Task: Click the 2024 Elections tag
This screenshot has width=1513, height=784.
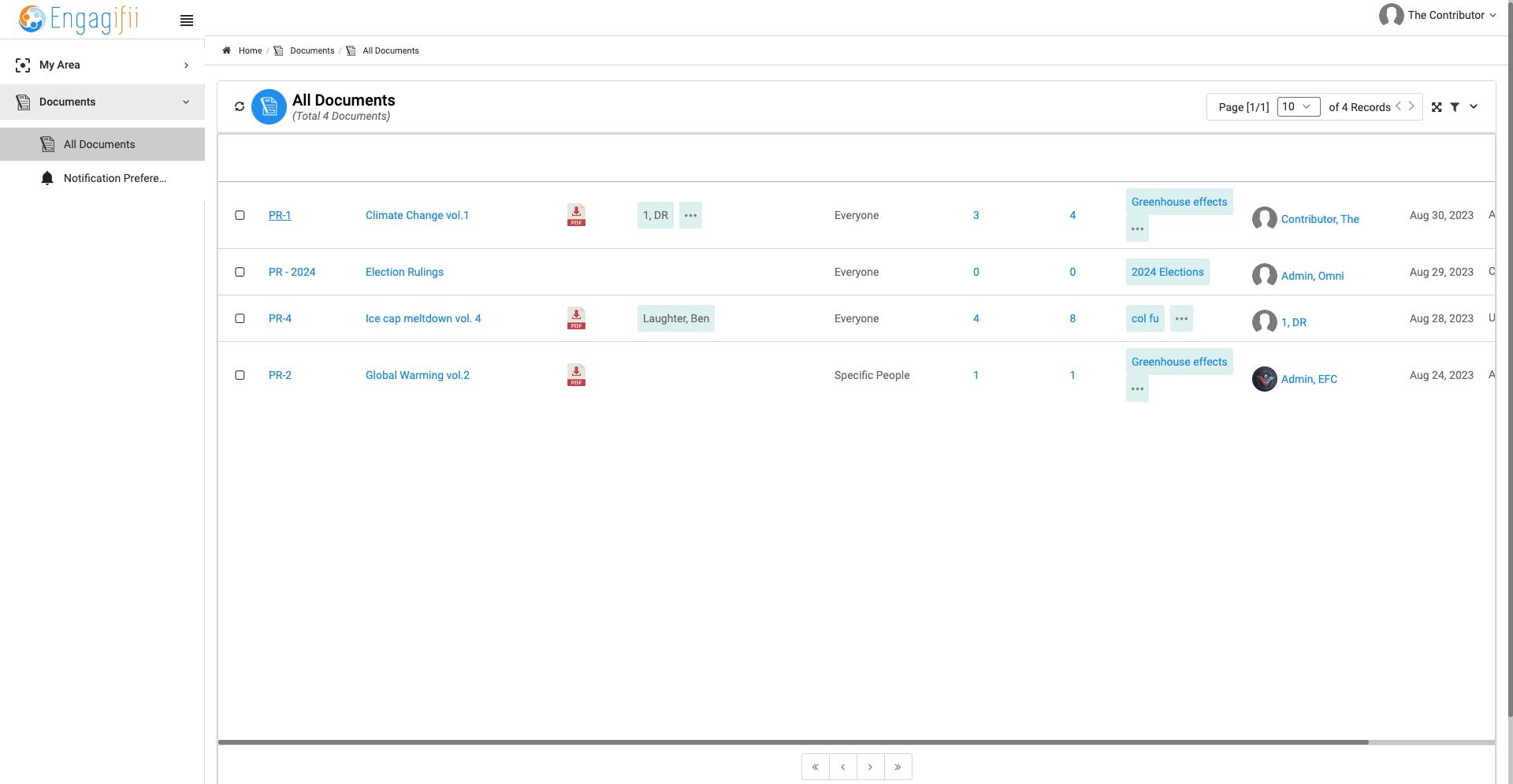Action: tap(1167, 272)
